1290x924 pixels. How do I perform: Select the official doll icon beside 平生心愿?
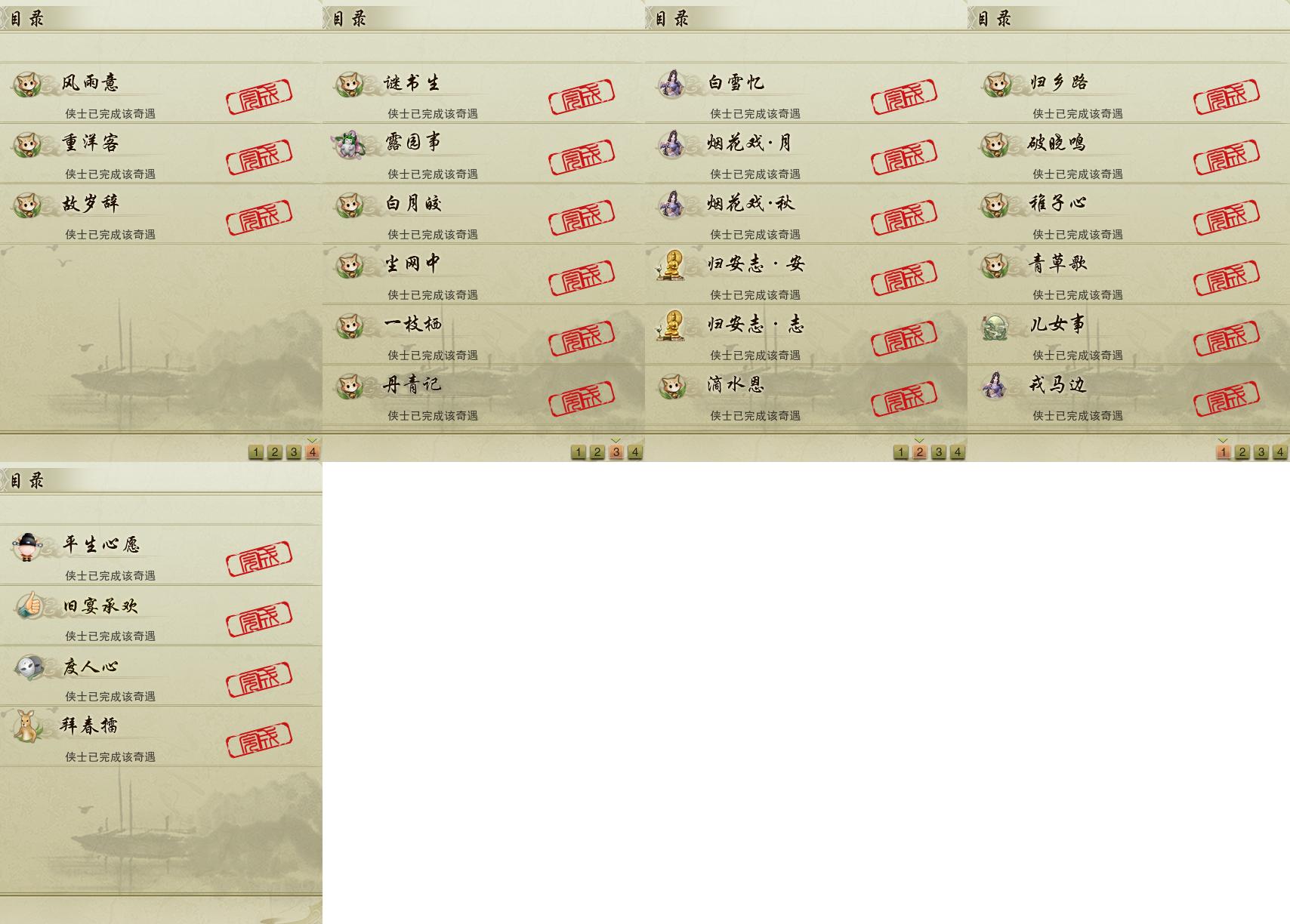click(29, 546)
